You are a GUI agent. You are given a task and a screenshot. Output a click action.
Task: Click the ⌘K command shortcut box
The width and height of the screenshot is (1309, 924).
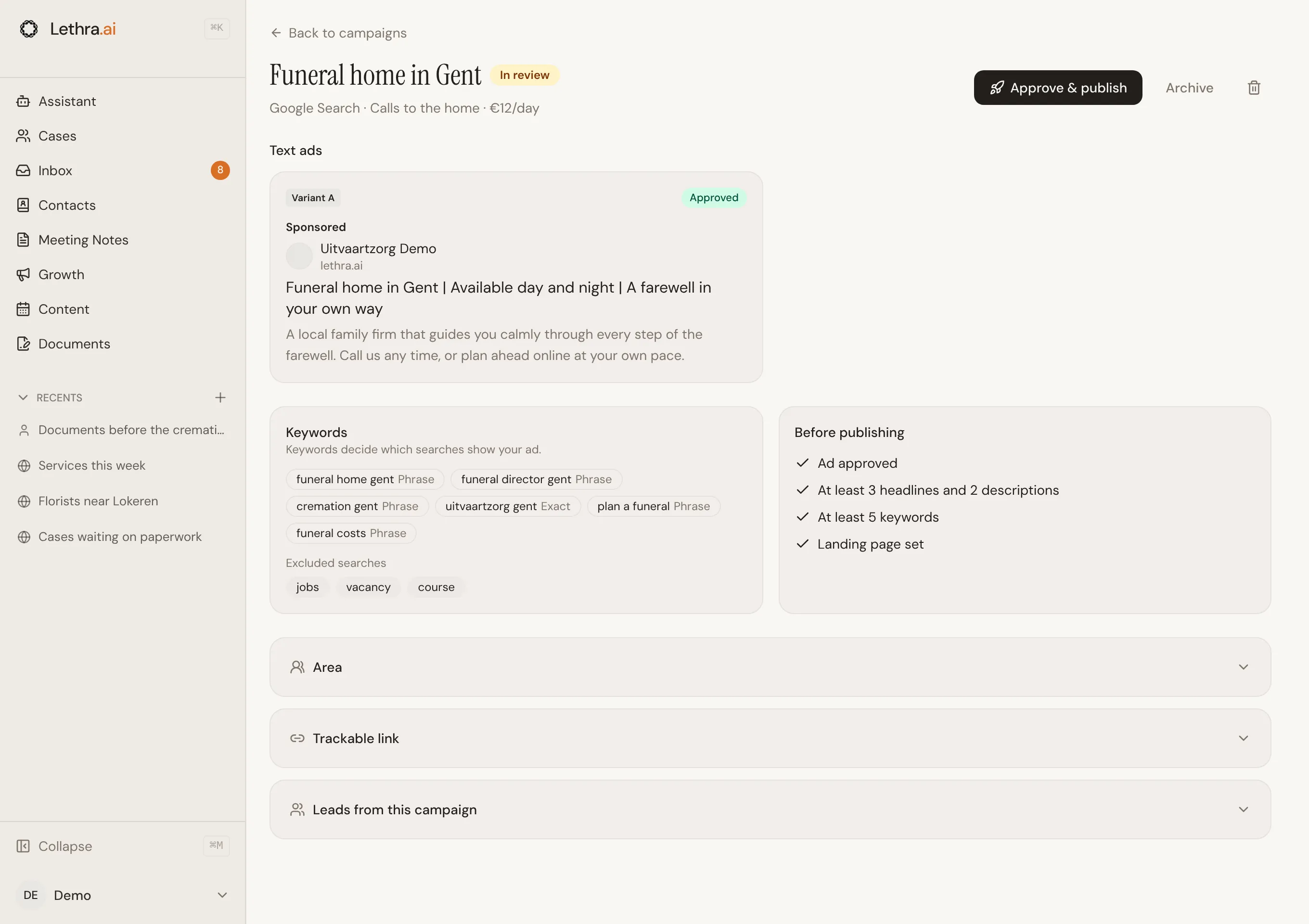pyautogui.click(x=217, y=28)
